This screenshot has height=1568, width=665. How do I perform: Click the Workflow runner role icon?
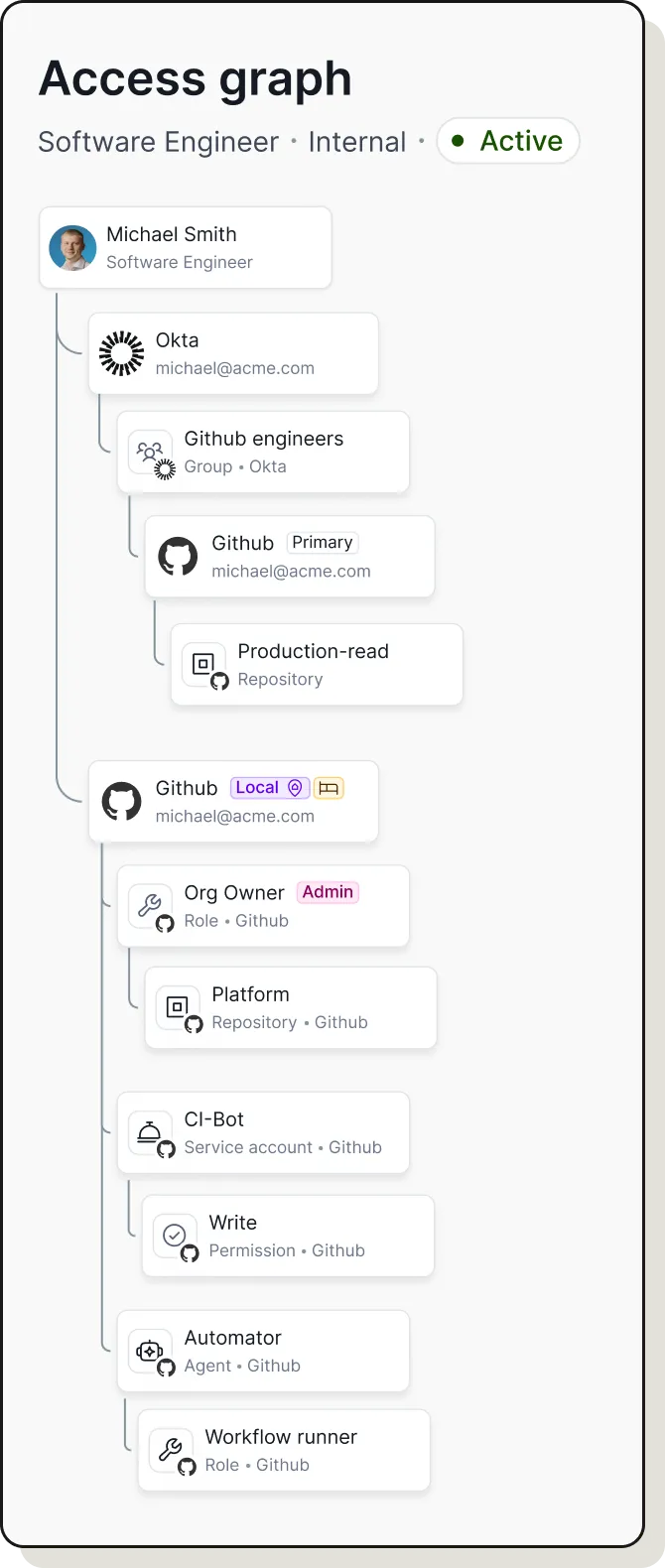coord(171,1449)
